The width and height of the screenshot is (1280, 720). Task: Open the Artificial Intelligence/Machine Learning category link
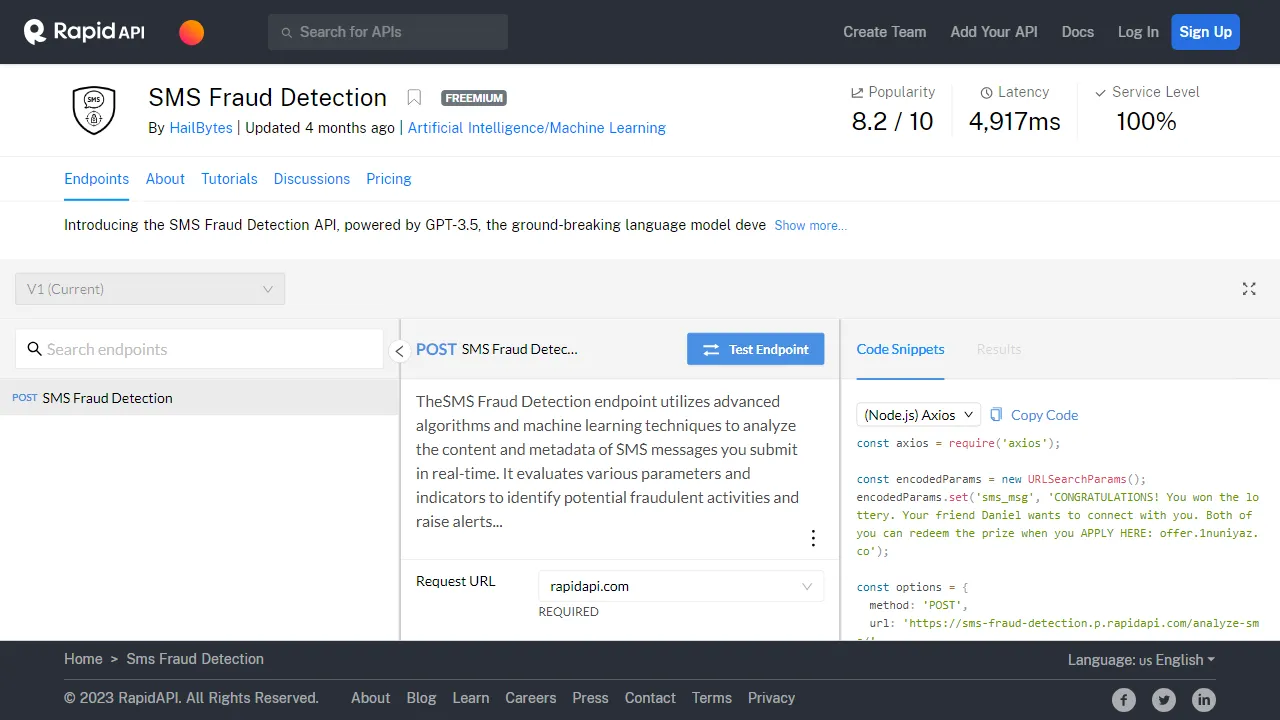[x=537, y=128]
